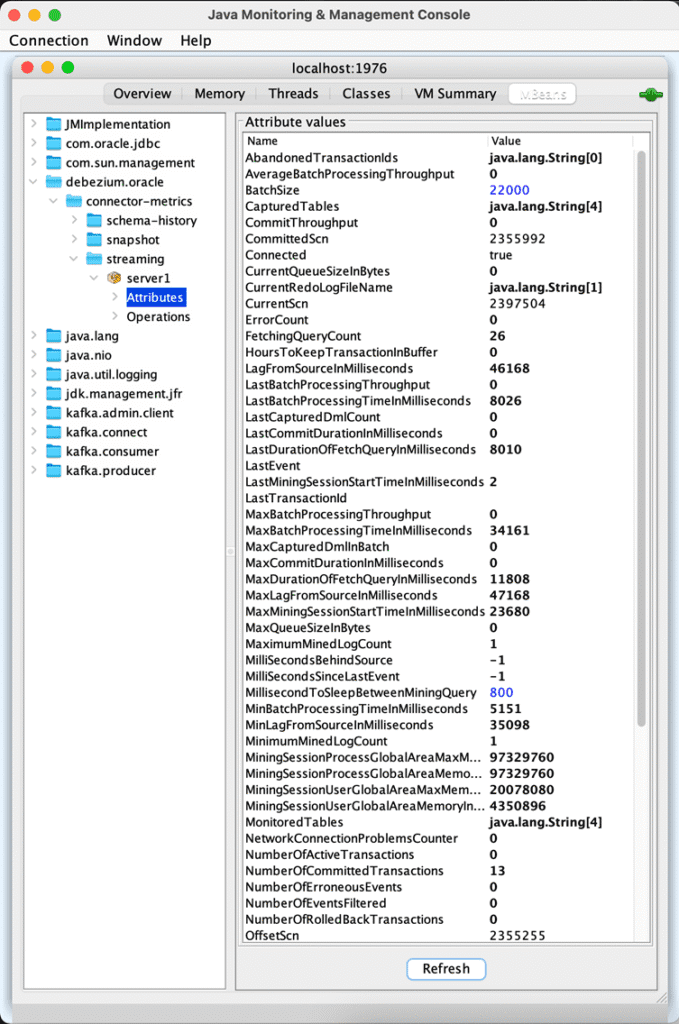Select the NumberOfCommittedTransactions row
This screenshot has width=679, height=1024.
point(439,871)
